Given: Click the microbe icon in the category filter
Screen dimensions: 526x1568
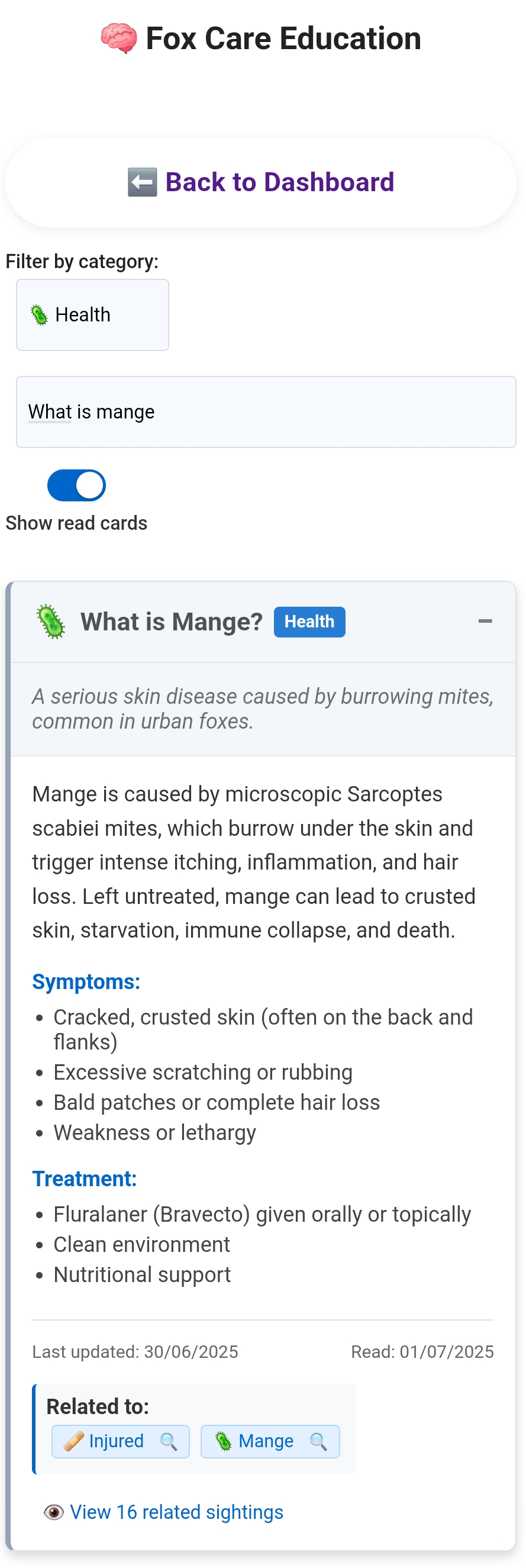Looking at the screenshot, I should [39, 315].
